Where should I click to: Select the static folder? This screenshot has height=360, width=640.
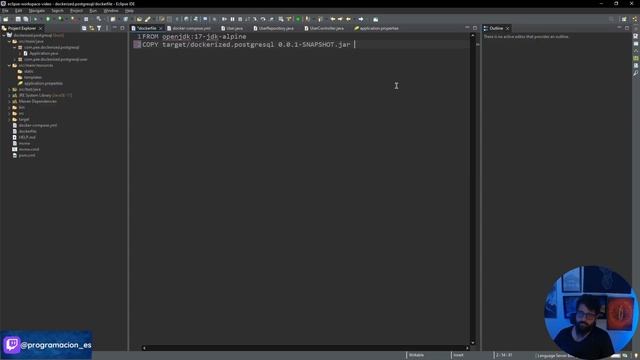point(28,71)
